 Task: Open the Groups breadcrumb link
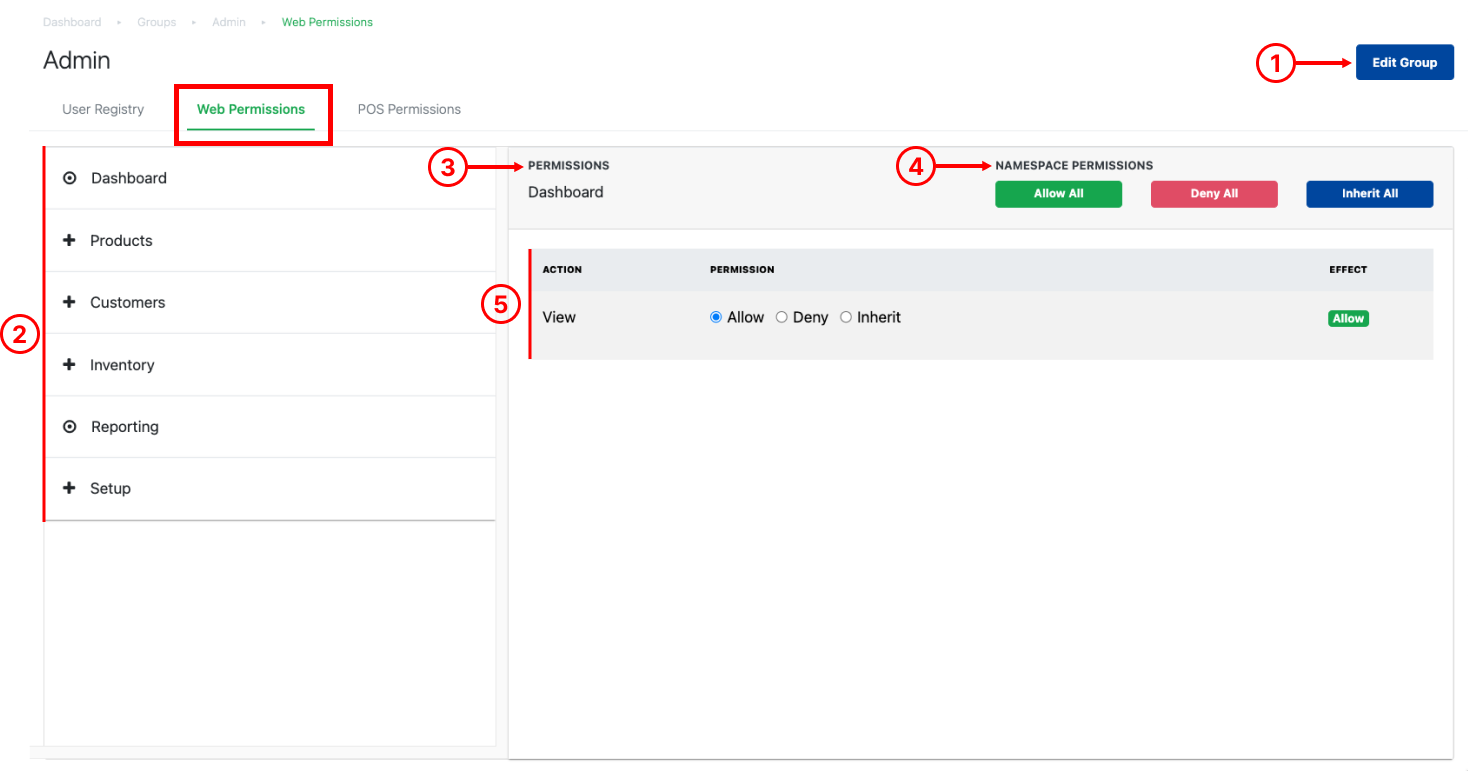[x=157, y=22]
